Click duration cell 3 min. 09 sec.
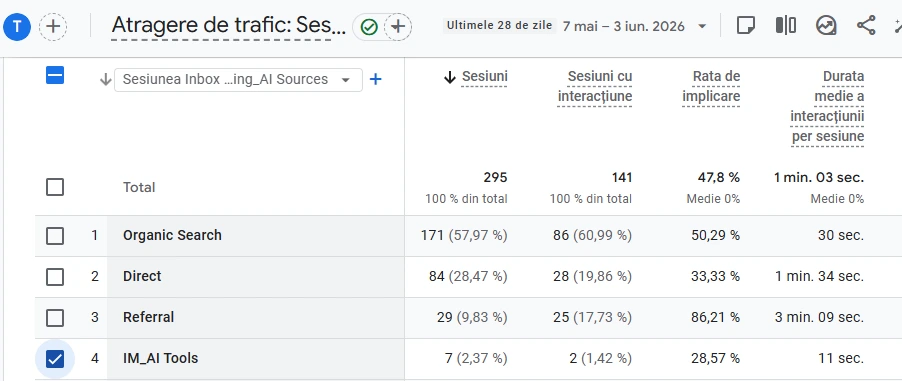This screenshot has height=381, width=902. pos(819,317)
